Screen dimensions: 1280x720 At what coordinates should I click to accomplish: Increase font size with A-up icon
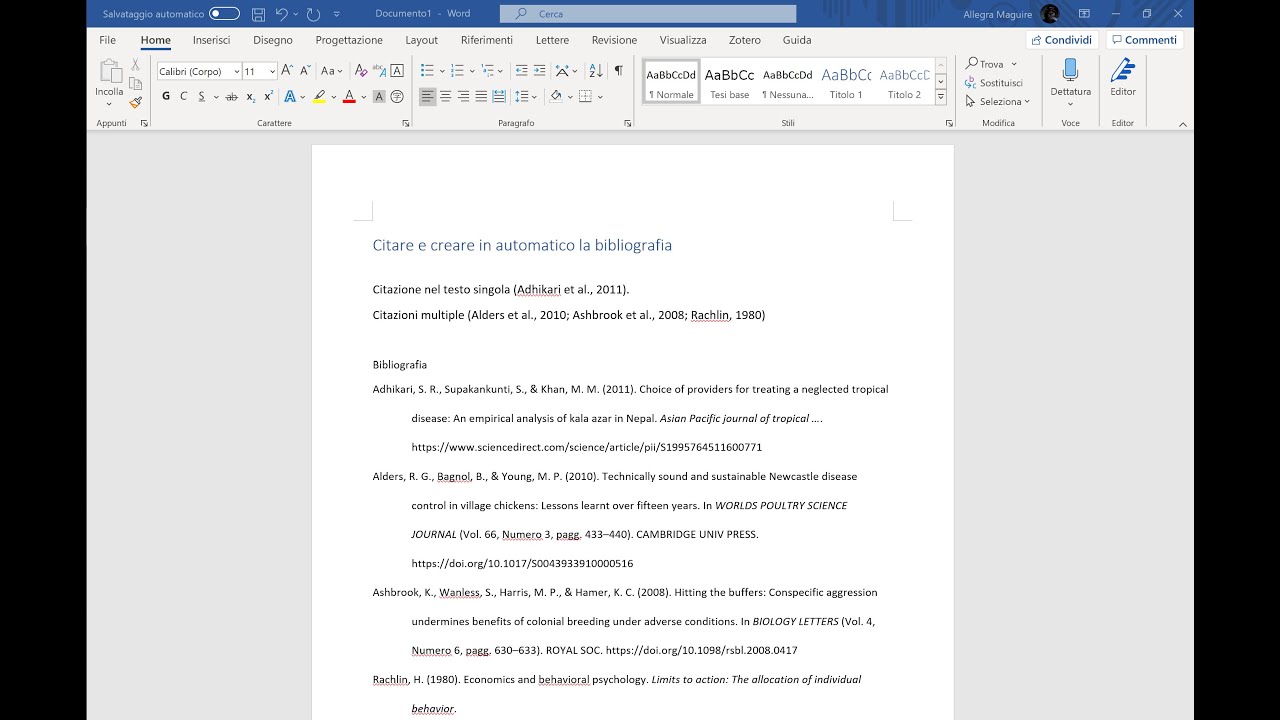pyautogui.click(x=287, y=71)
